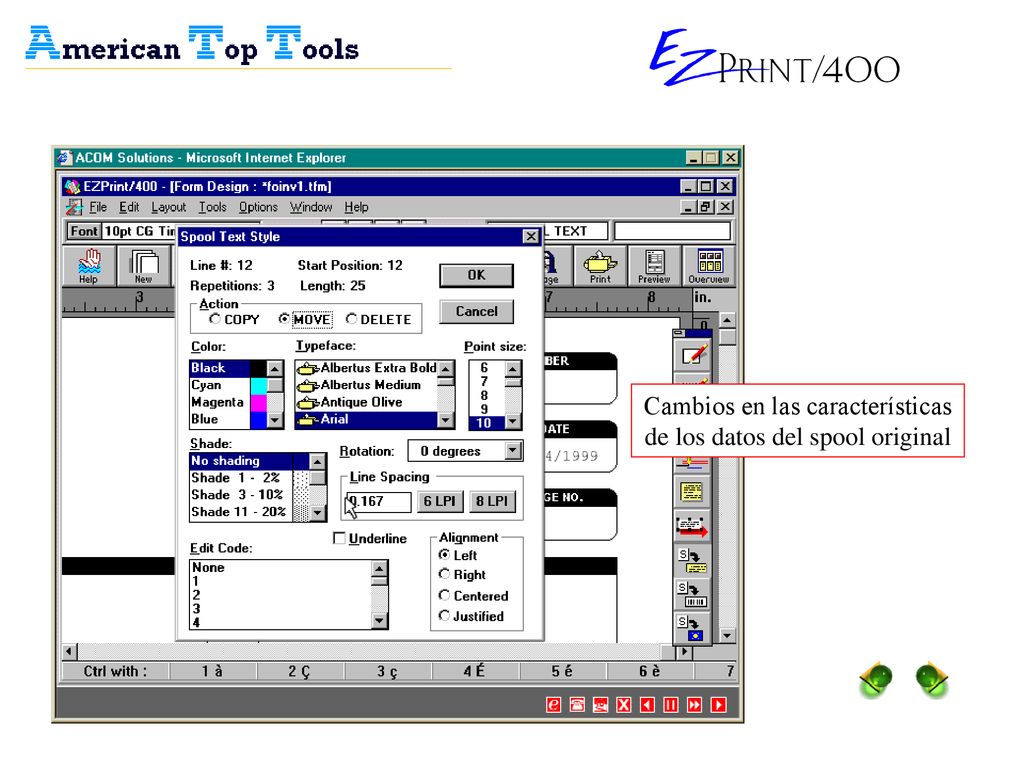The image size is (1024, 768).
Task: Click the EZPrint app icon beside File menu
Action: [x=74, y=207]
